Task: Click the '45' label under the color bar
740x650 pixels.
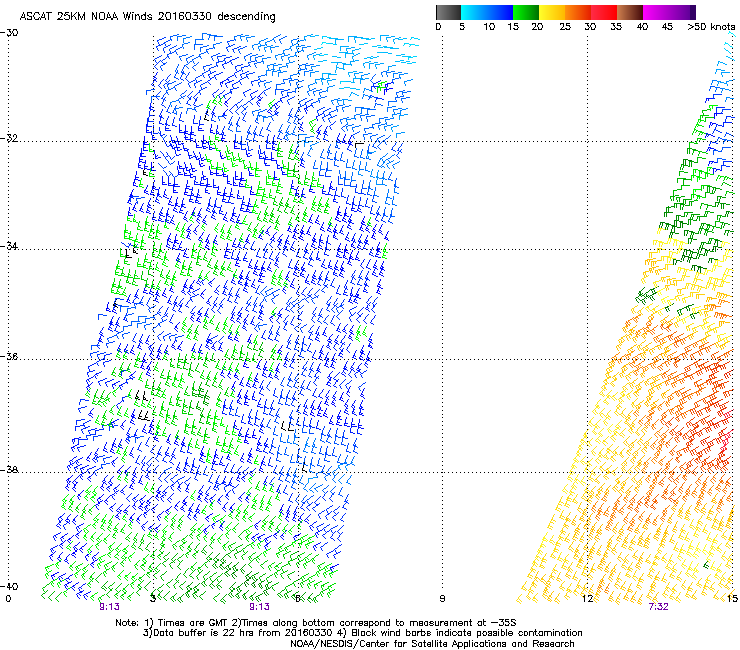Action: click(667, 26)
